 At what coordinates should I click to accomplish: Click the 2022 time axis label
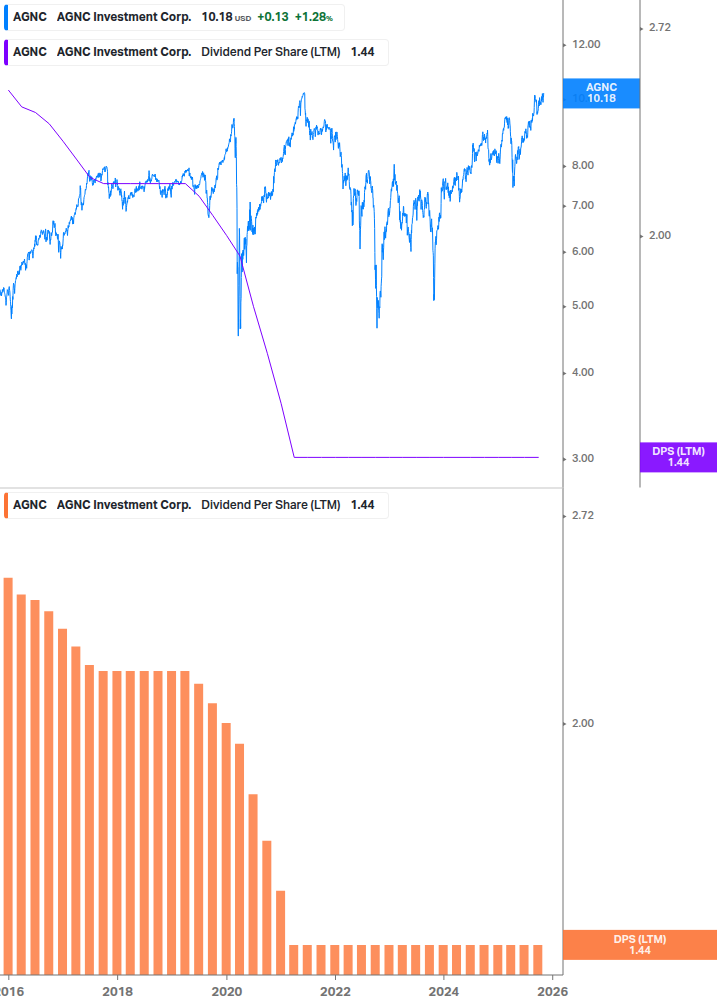tap(335, 992)
